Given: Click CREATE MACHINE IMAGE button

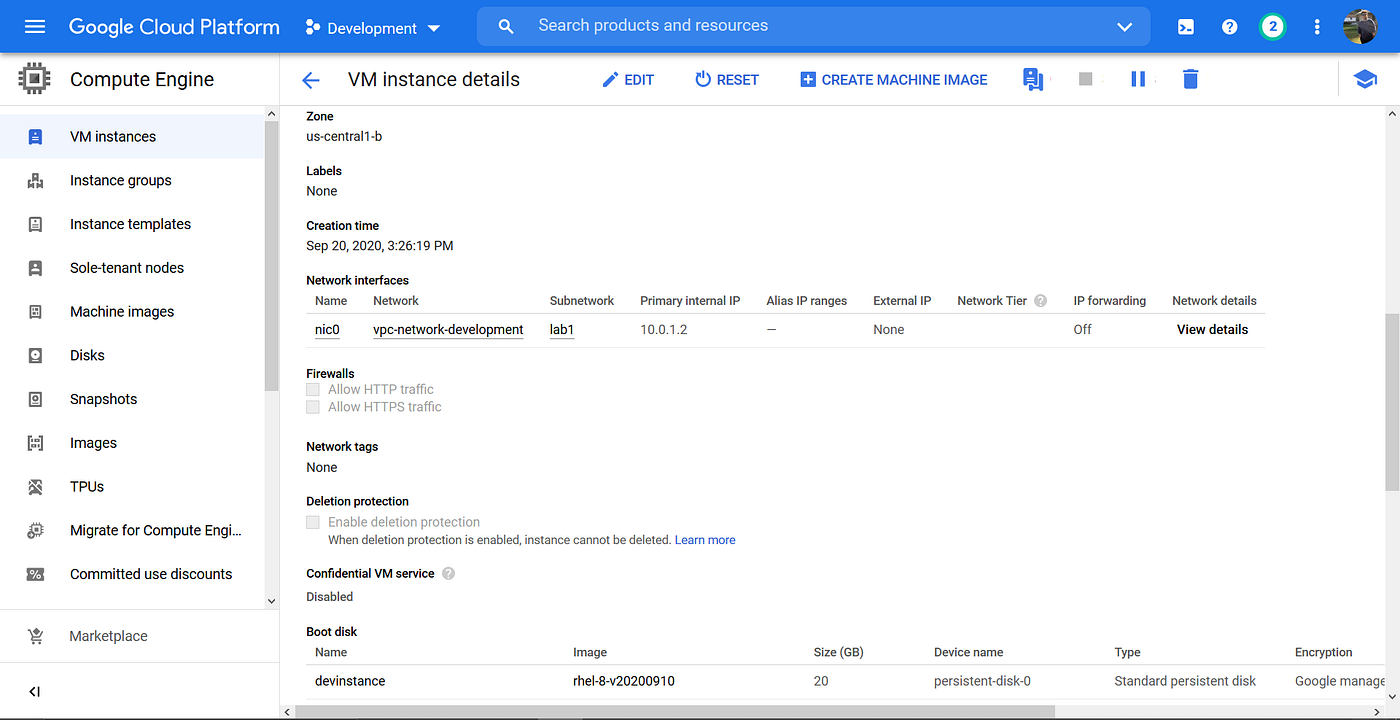Looking at the screenshot, I should (x=894, y=80).
